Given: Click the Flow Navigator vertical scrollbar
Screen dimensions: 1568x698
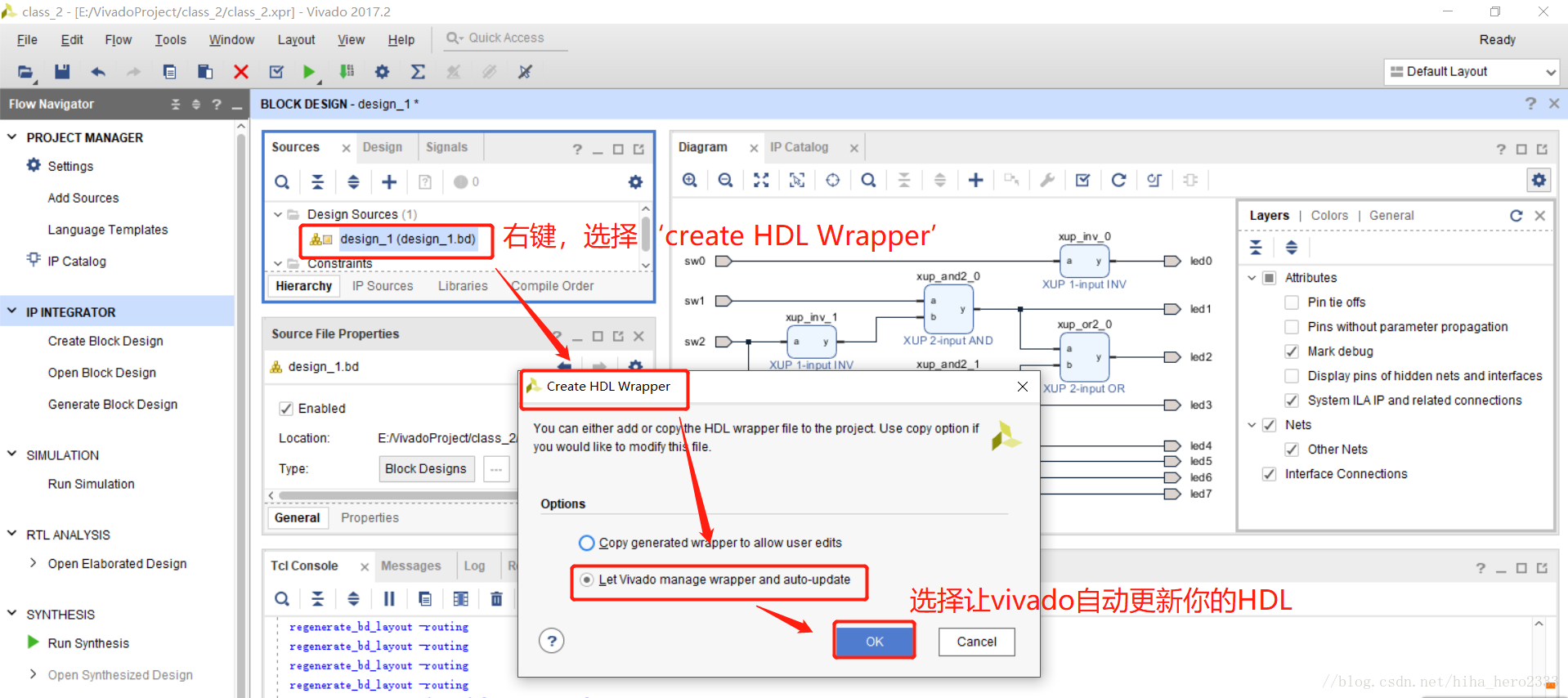Looking at the screenshot, I should tap(241, 409).
